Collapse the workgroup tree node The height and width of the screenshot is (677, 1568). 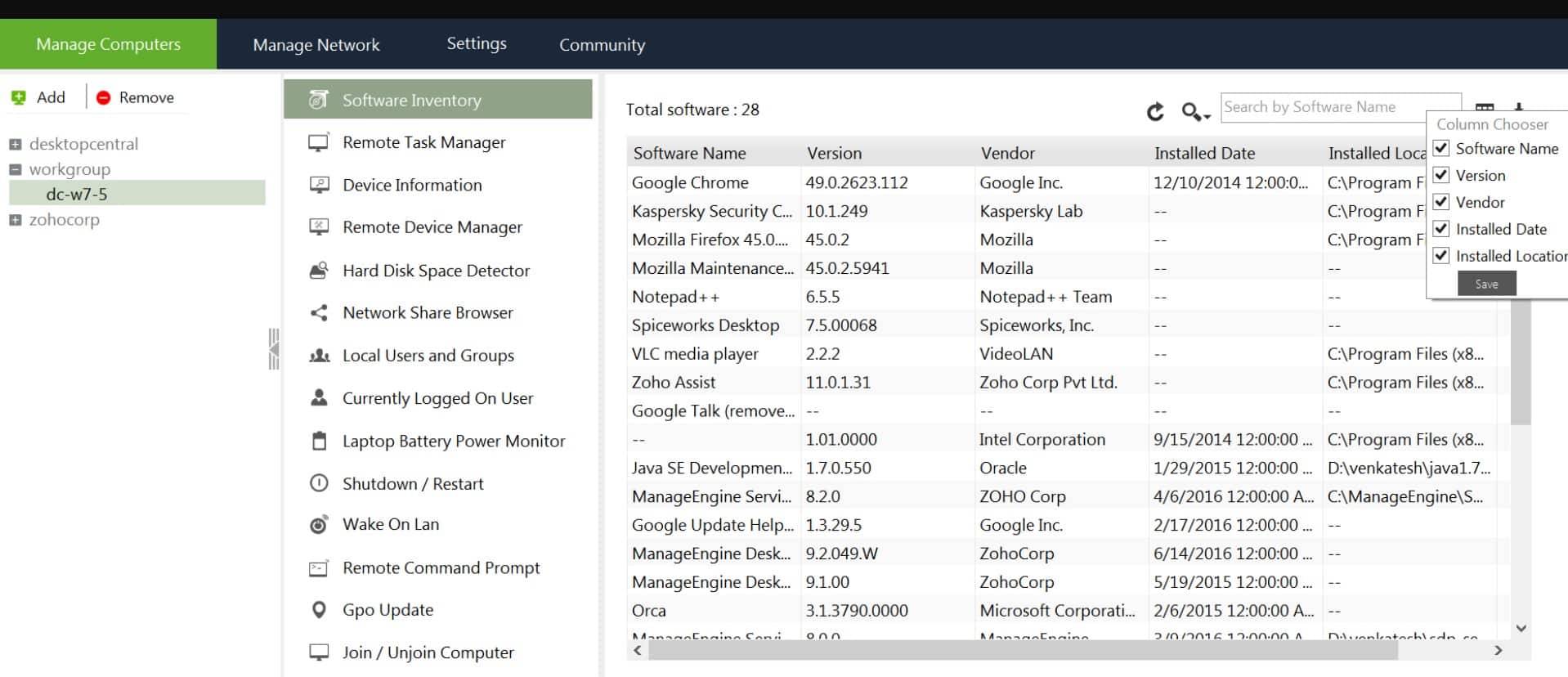(x=15, y=170)
